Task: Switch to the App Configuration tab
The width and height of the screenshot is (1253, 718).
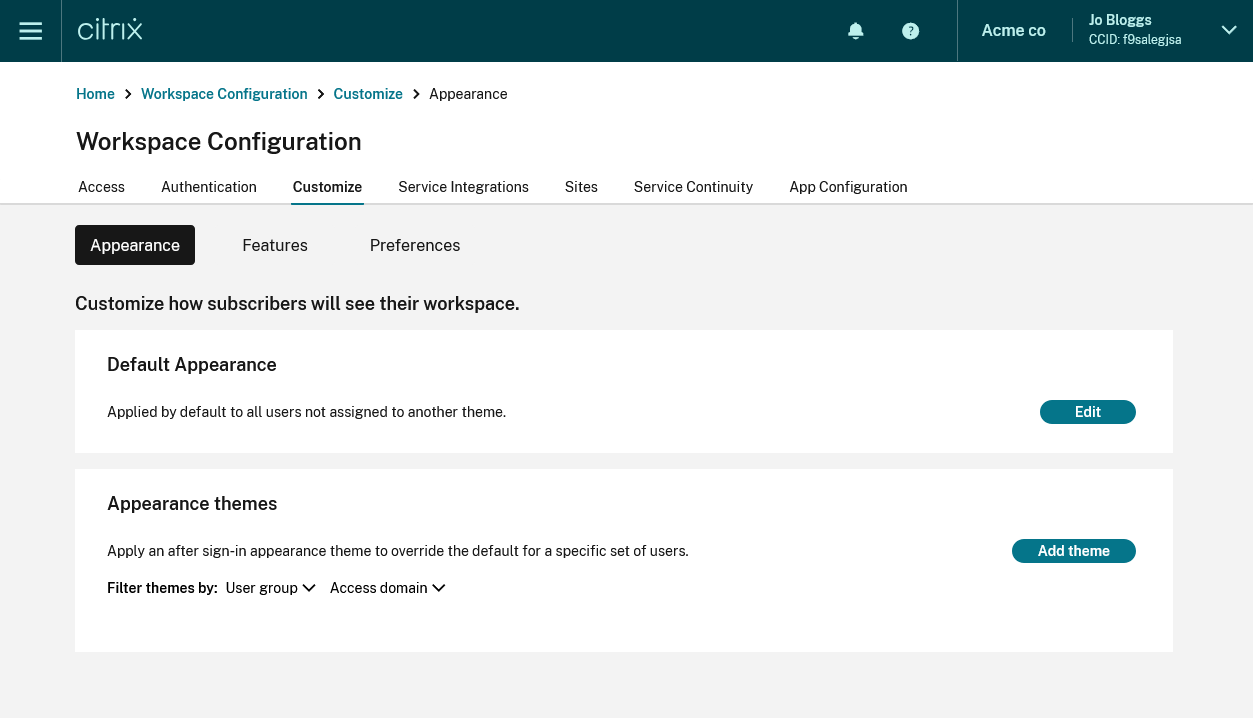Action: [x=848, y=187]
